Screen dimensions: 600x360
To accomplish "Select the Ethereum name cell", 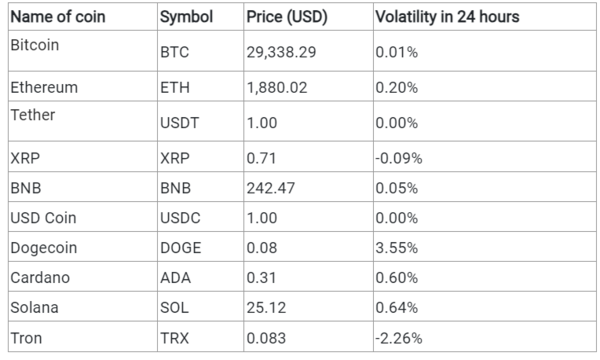I will pyautogui.click(x=83, y=86).
